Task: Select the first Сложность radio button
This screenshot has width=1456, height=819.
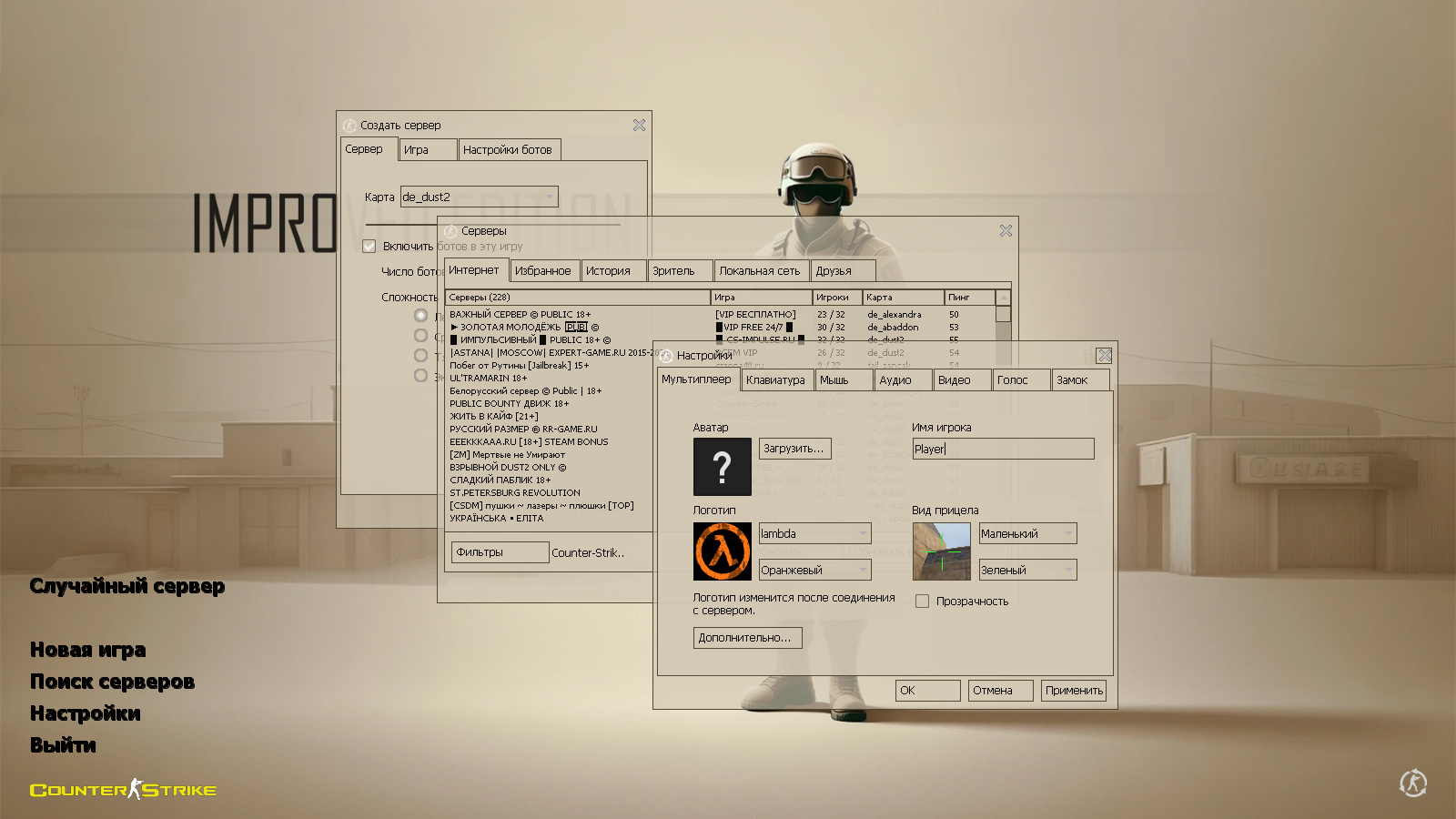Action: tap(420, 316)
